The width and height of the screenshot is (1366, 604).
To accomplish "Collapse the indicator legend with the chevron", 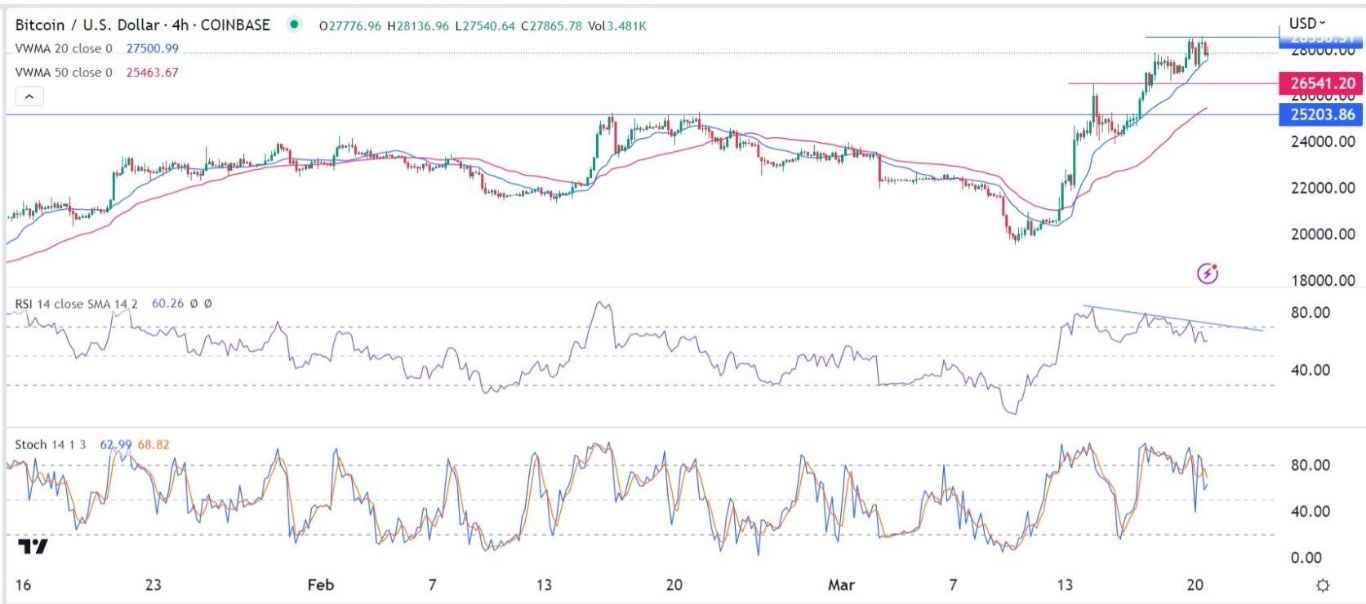I will (29, 96).
